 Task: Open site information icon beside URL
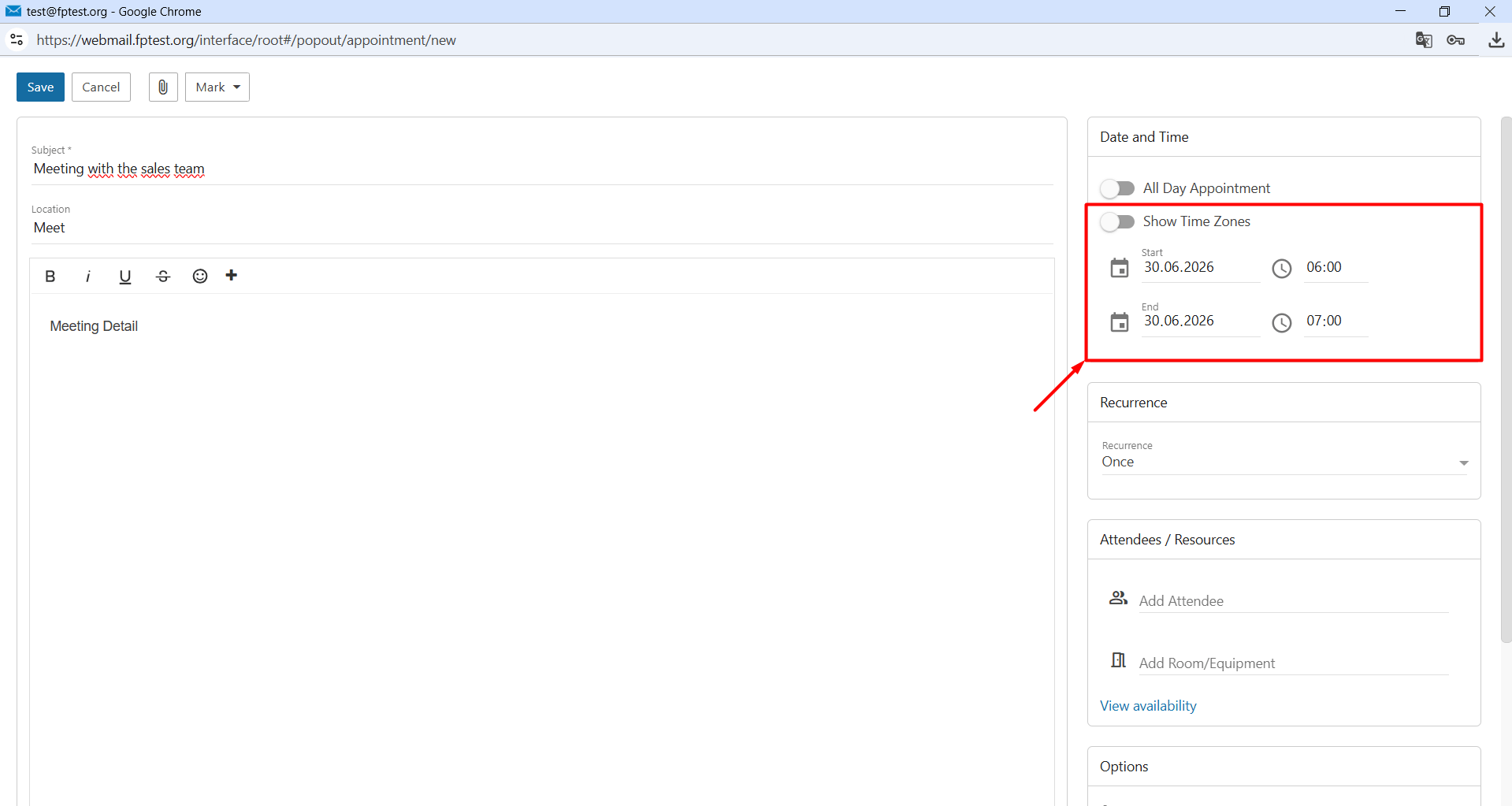coord(17,39)
